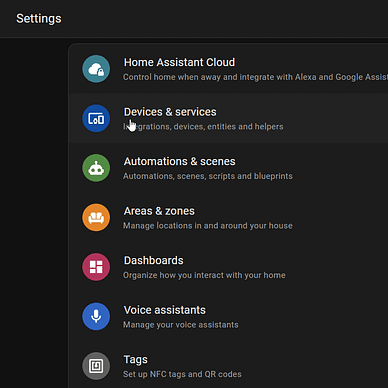Click the Tags NFC icon
This screenshot has height=388, width=388.
(96, 366)
